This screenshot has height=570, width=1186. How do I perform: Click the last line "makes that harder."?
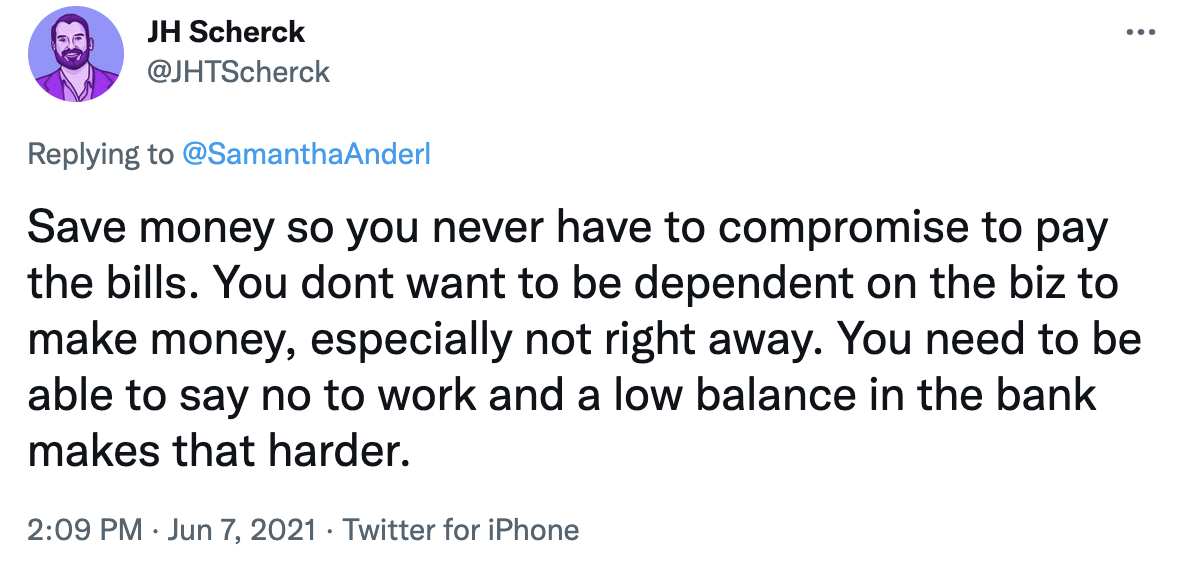tap(219, 451)
